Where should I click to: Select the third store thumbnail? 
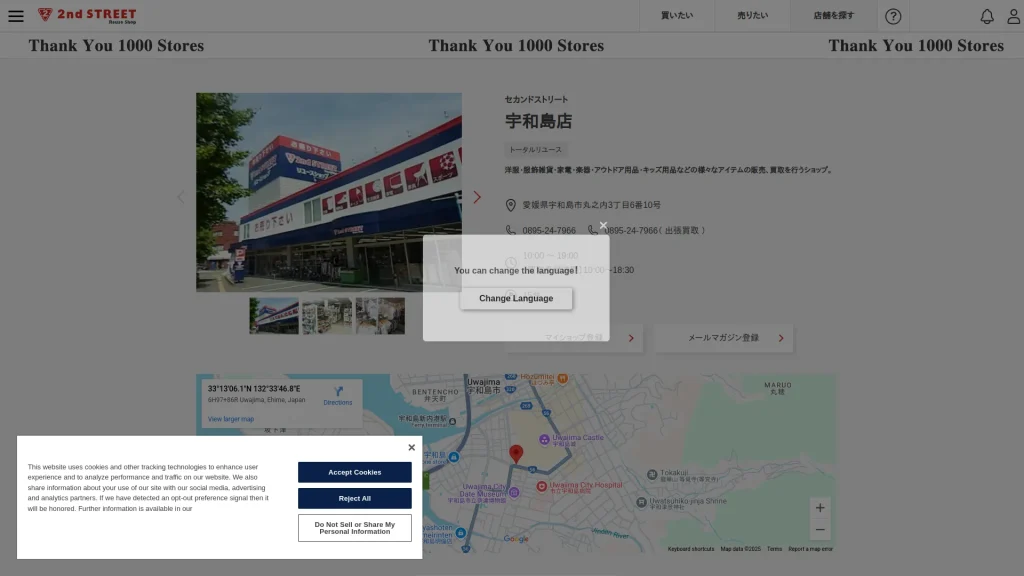380,316
